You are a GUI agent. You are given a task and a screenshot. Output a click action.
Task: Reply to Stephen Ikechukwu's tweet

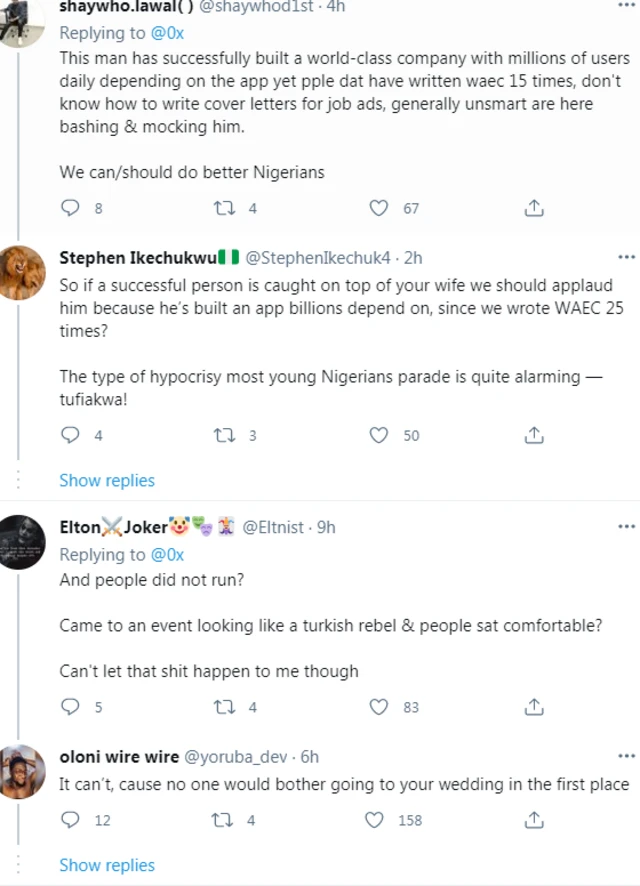(69, 435)
